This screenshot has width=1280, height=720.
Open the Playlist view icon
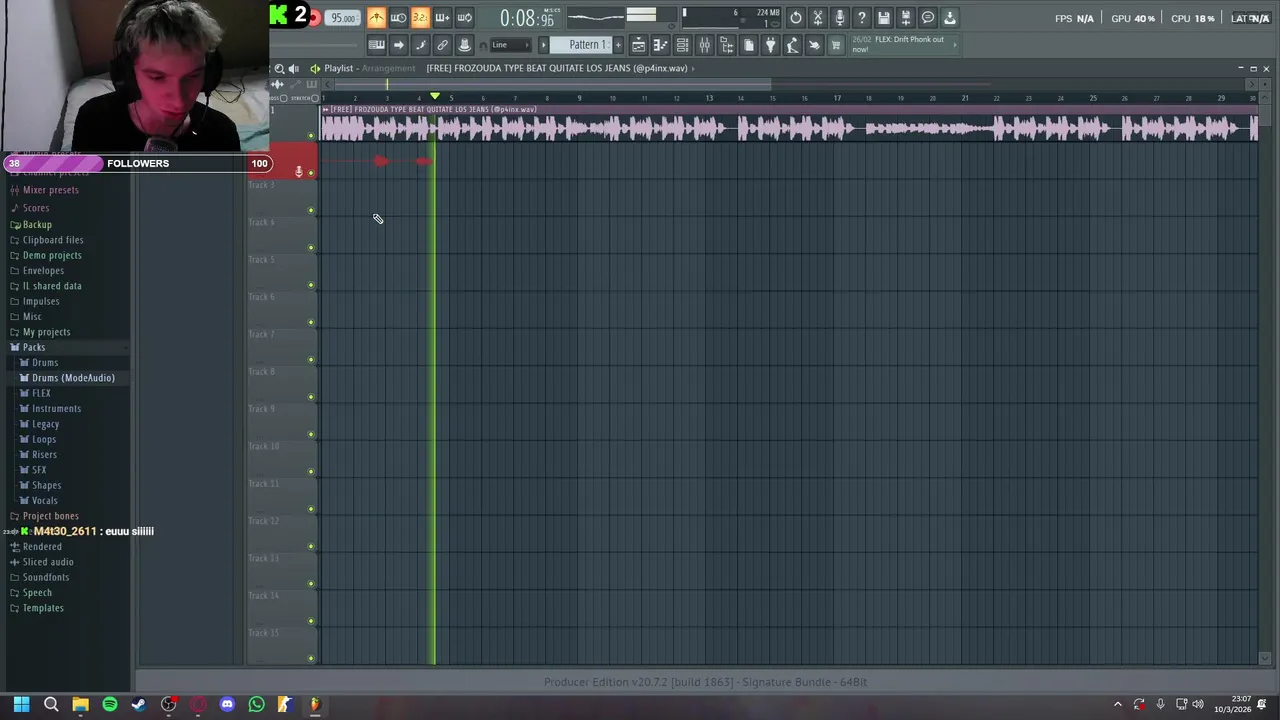click(x=638, y=45)
